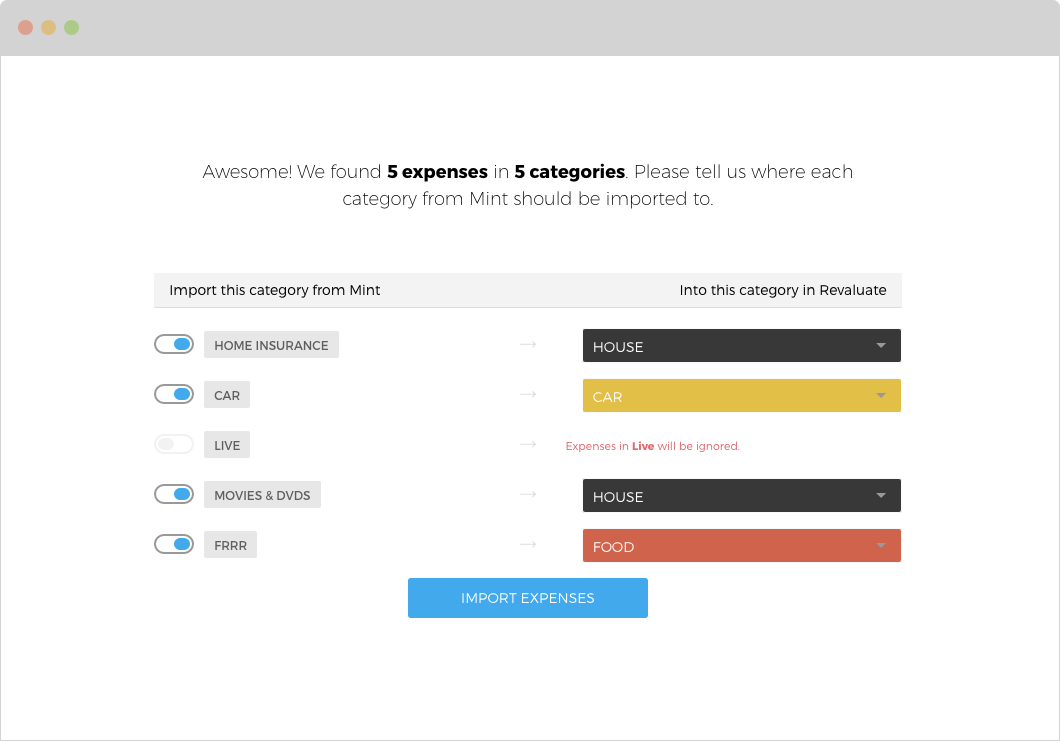The width and height of the screenshot is (1060, 741).
Task: Open the House dropdown for Home Insurance
Action: pos(741,346)
